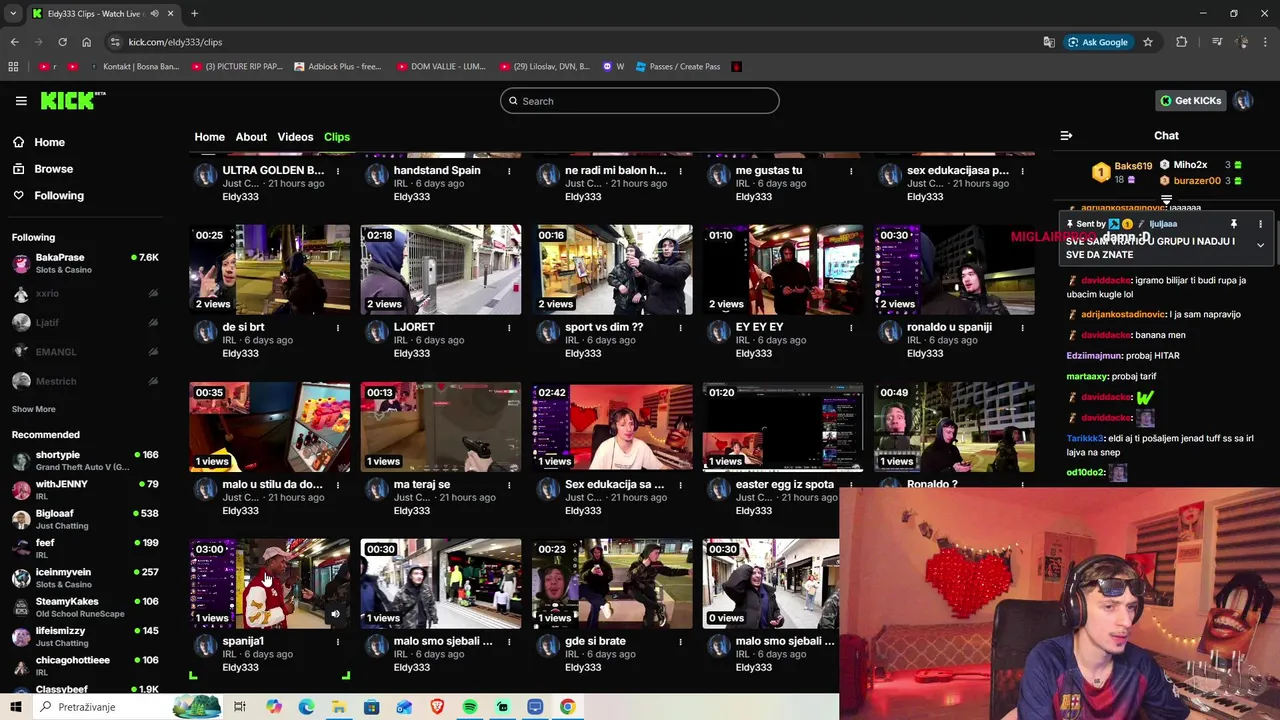The image size is (1280, 720).
Task: Open Brave browser from taskbar
Action: [x=437, y=707]
